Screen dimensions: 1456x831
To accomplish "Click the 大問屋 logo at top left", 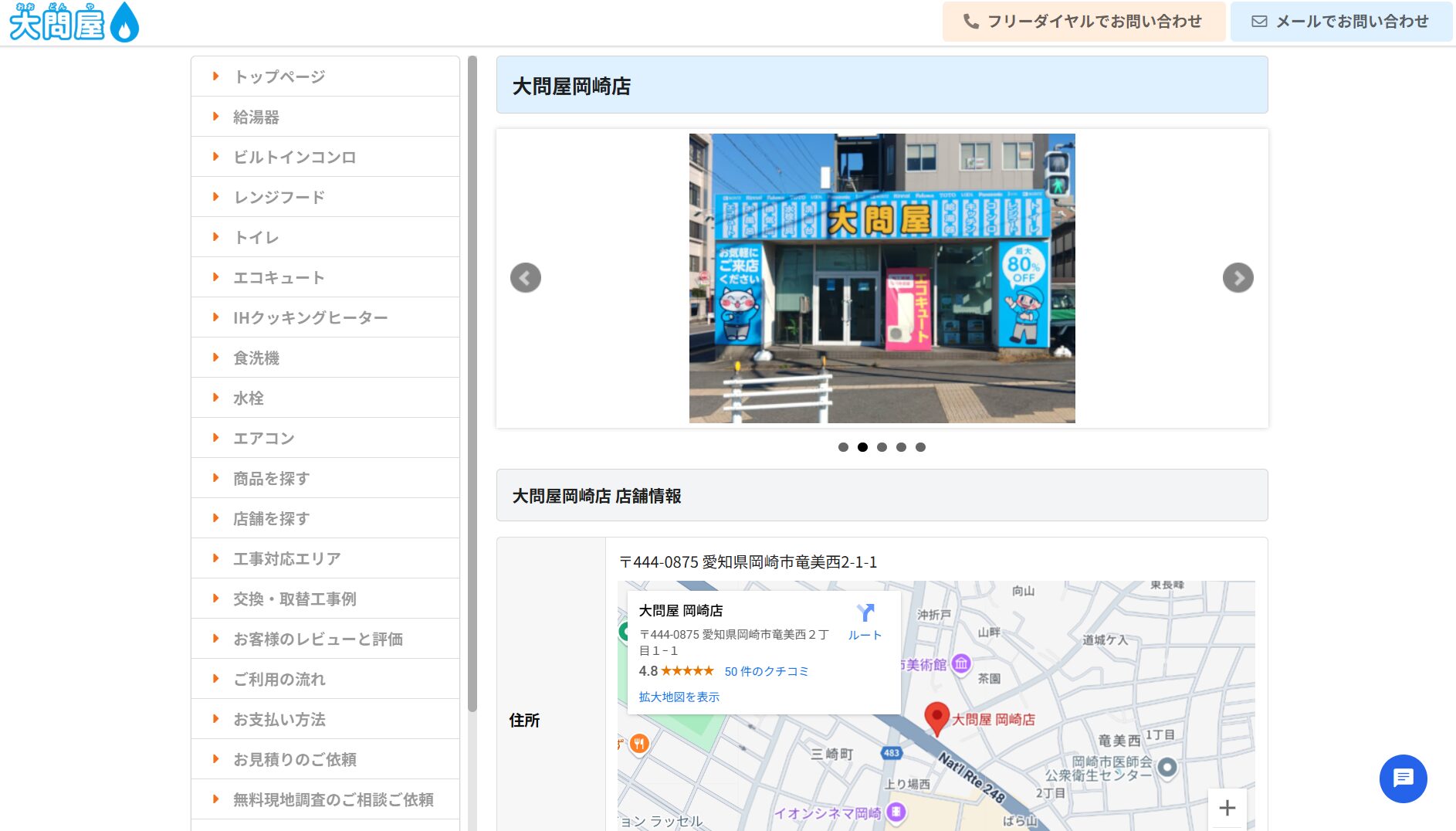I will pos(74,22).
